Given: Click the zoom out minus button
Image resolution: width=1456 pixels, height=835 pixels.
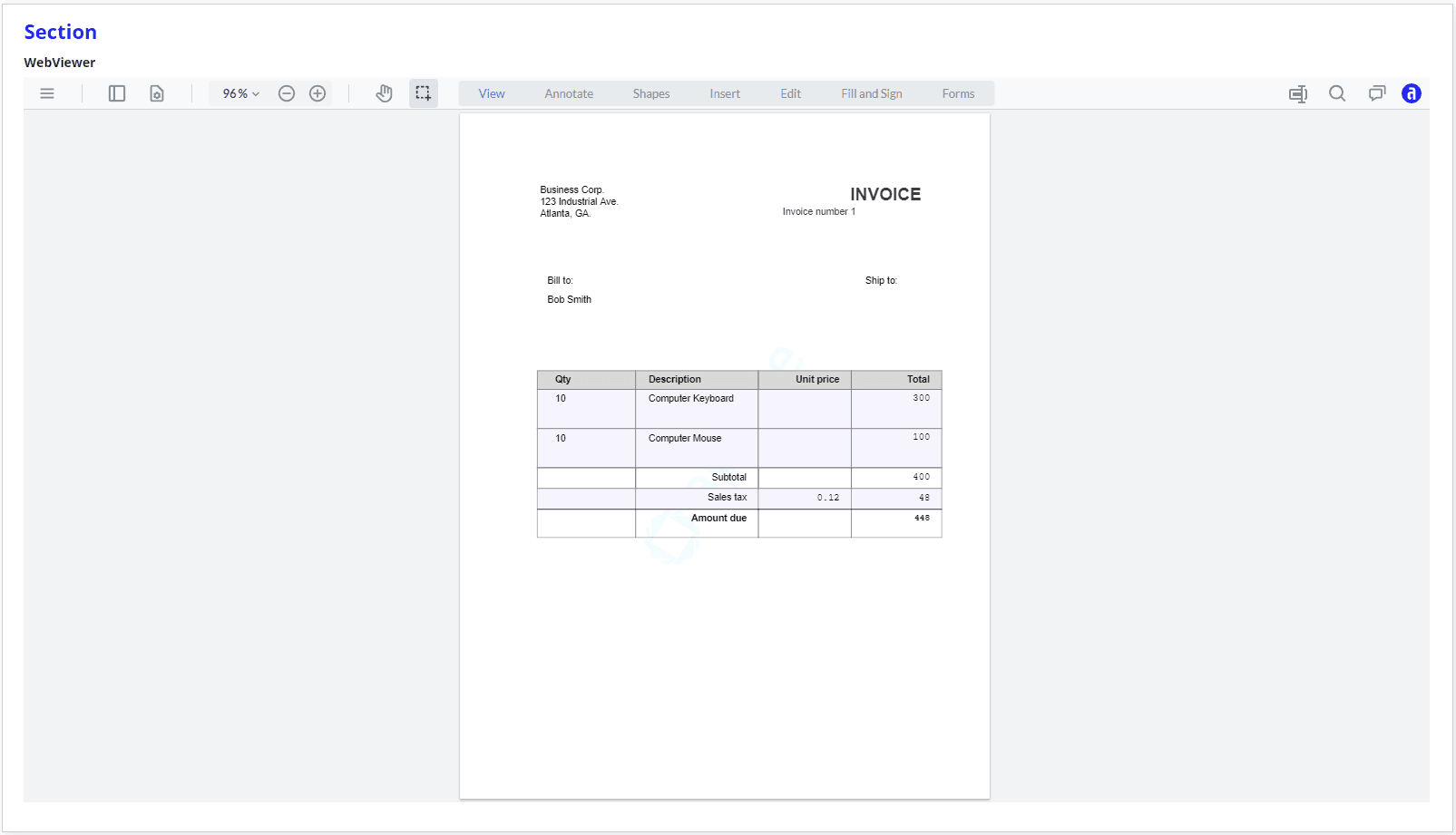Looking at the screenshot, I should click(287, 93).
